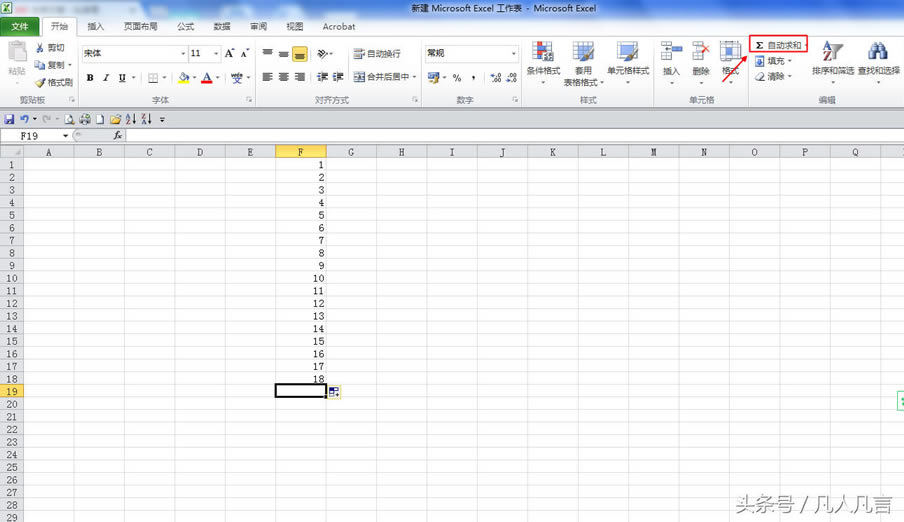Select row 19 header
This screenshot has height=522, width=904.
pyautogui.click(x=12, y=392)
